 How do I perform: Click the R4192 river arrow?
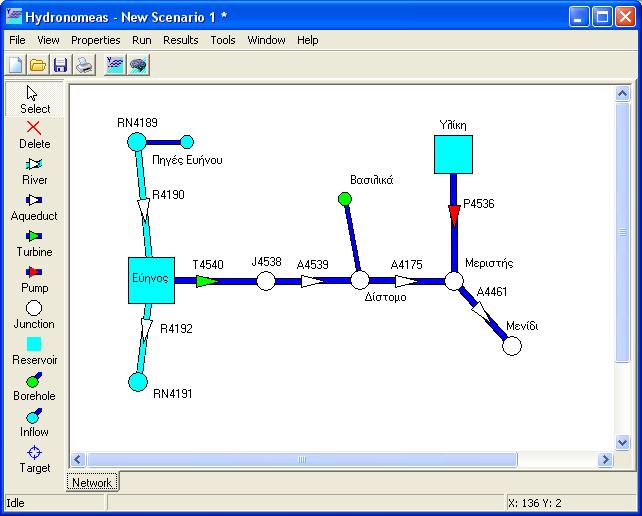(146, 330)
